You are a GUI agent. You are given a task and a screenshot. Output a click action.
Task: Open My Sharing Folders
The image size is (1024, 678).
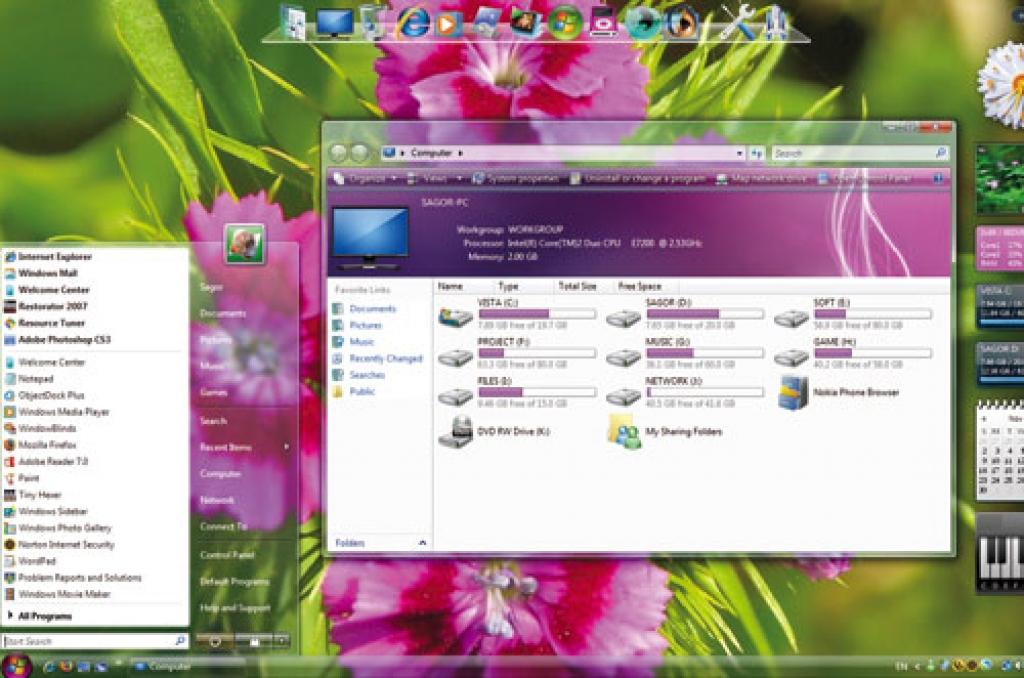coord(624,431)
